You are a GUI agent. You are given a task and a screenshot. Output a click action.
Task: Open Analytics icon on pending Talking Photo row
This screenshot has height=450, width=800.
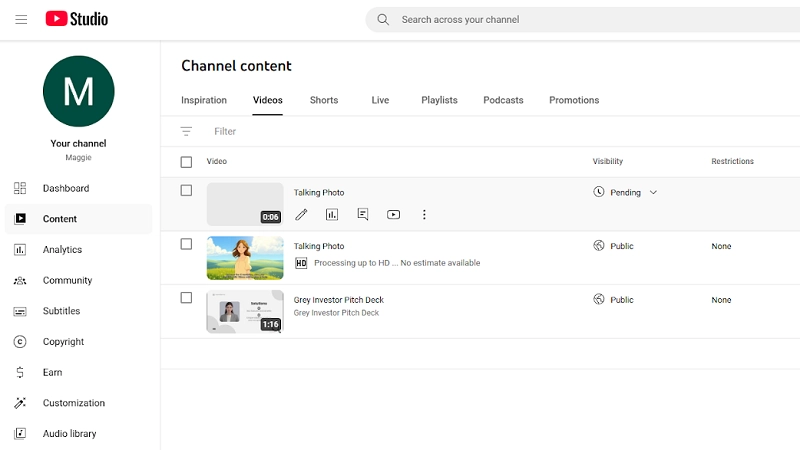[332, 214]
